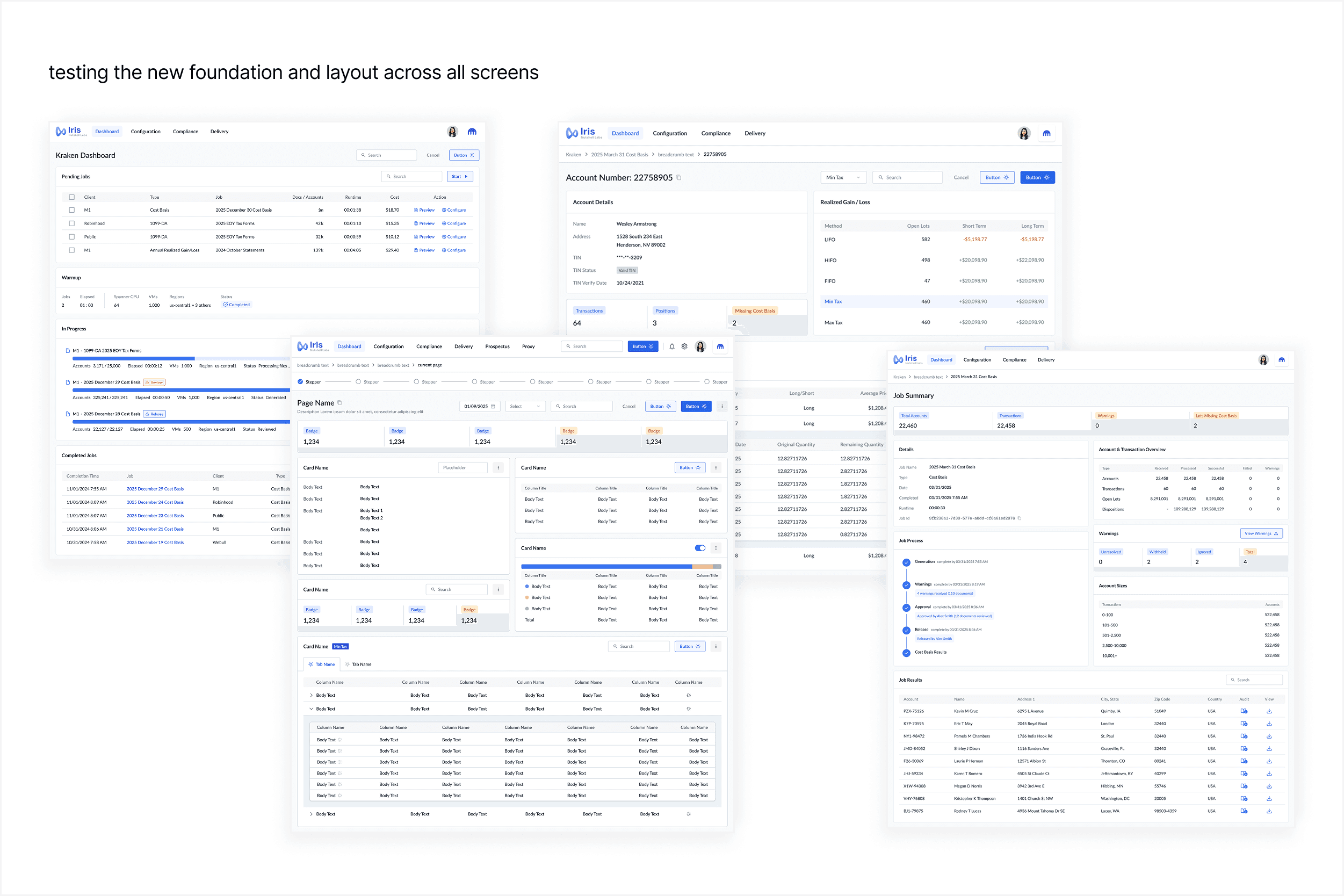
Task: Open audit icon for Eric T May
Action: (x=1244, y=724)
